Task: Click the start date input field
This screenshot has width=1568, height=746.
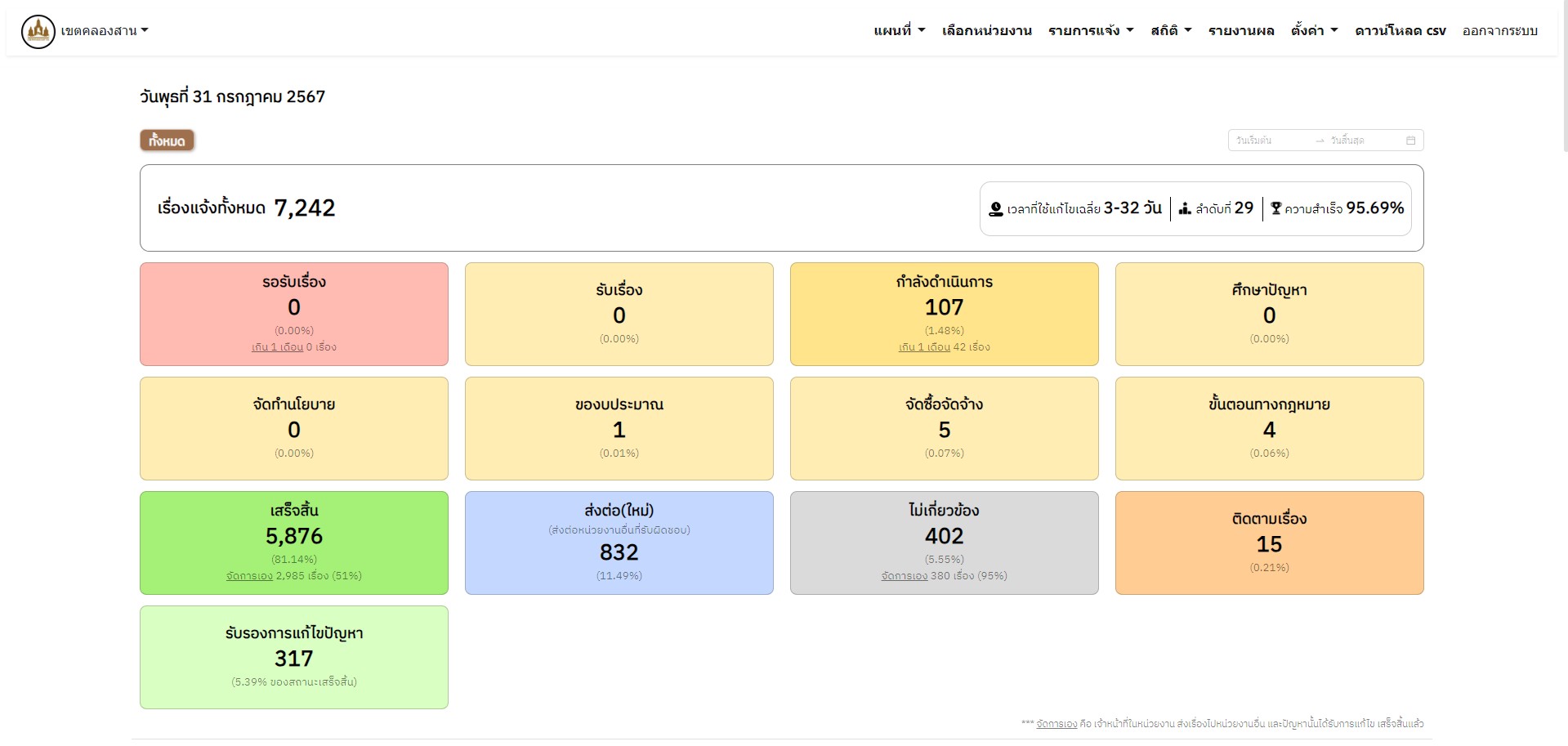Action: coord(1268,141)
